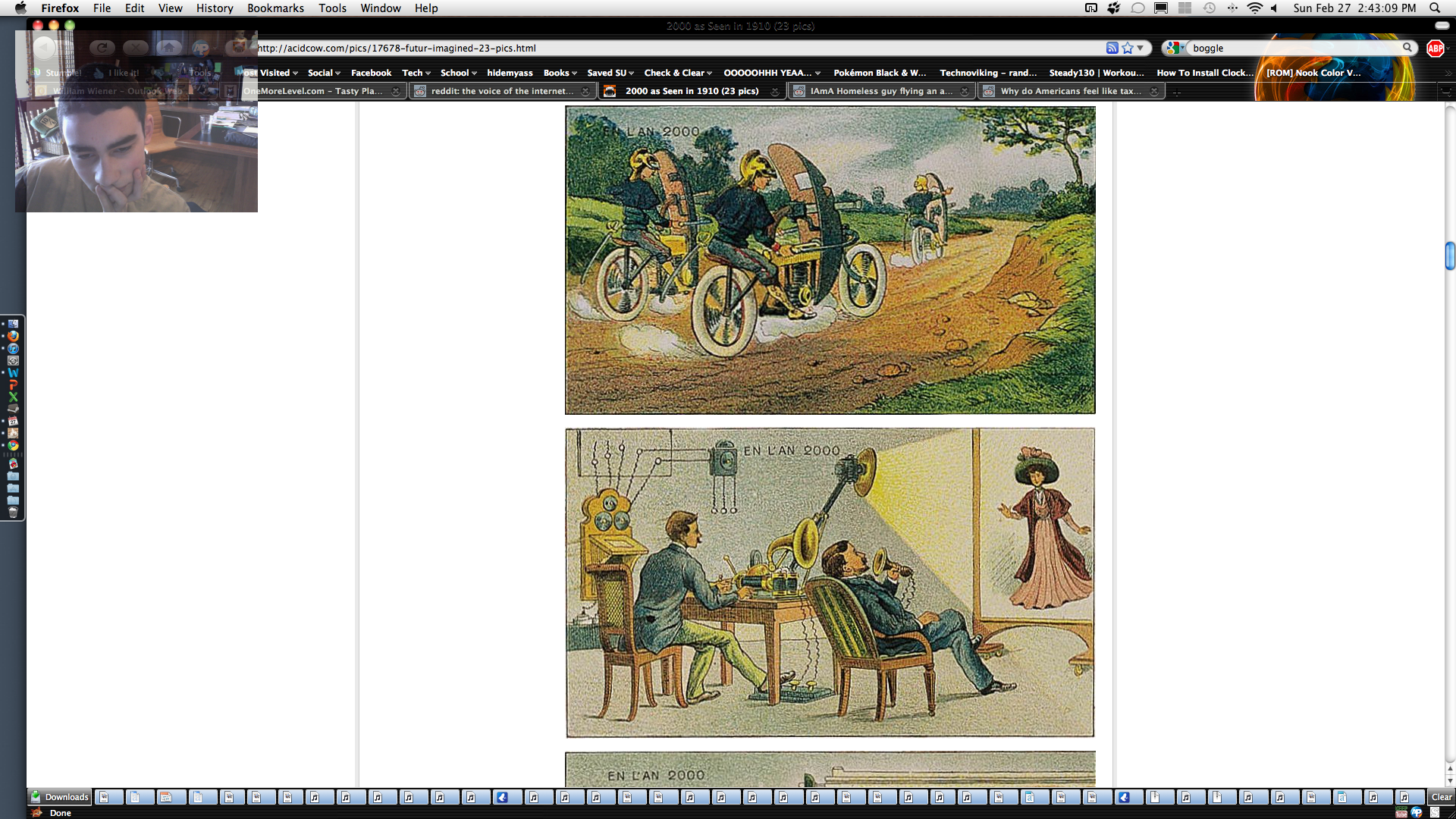Image resolution: width=1456 pixels, height=819 pixels.
Task: Open the Adblock Plus ABP icon
Action: pyautogui.click(x=1435, y=48)
